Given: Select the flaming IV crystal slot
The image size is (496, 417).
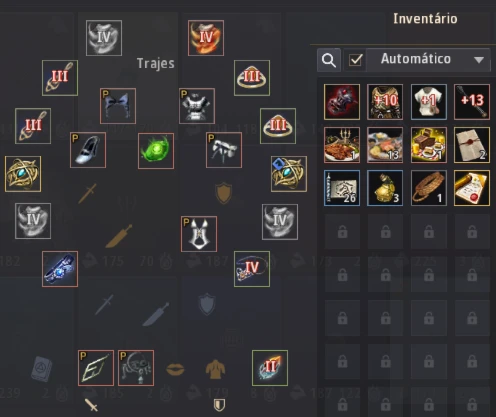Looking at the screenshot, I should (206, 38).
